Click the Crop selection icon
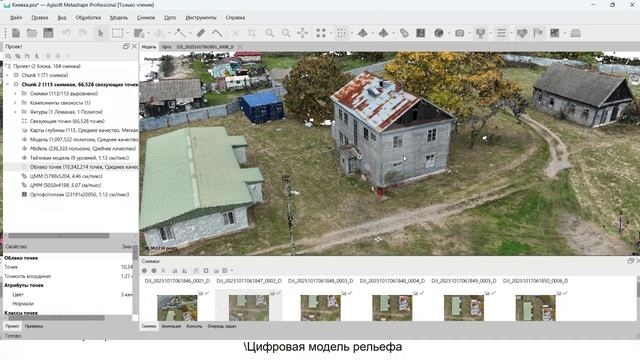640x360 pixels. coord(251,33)
